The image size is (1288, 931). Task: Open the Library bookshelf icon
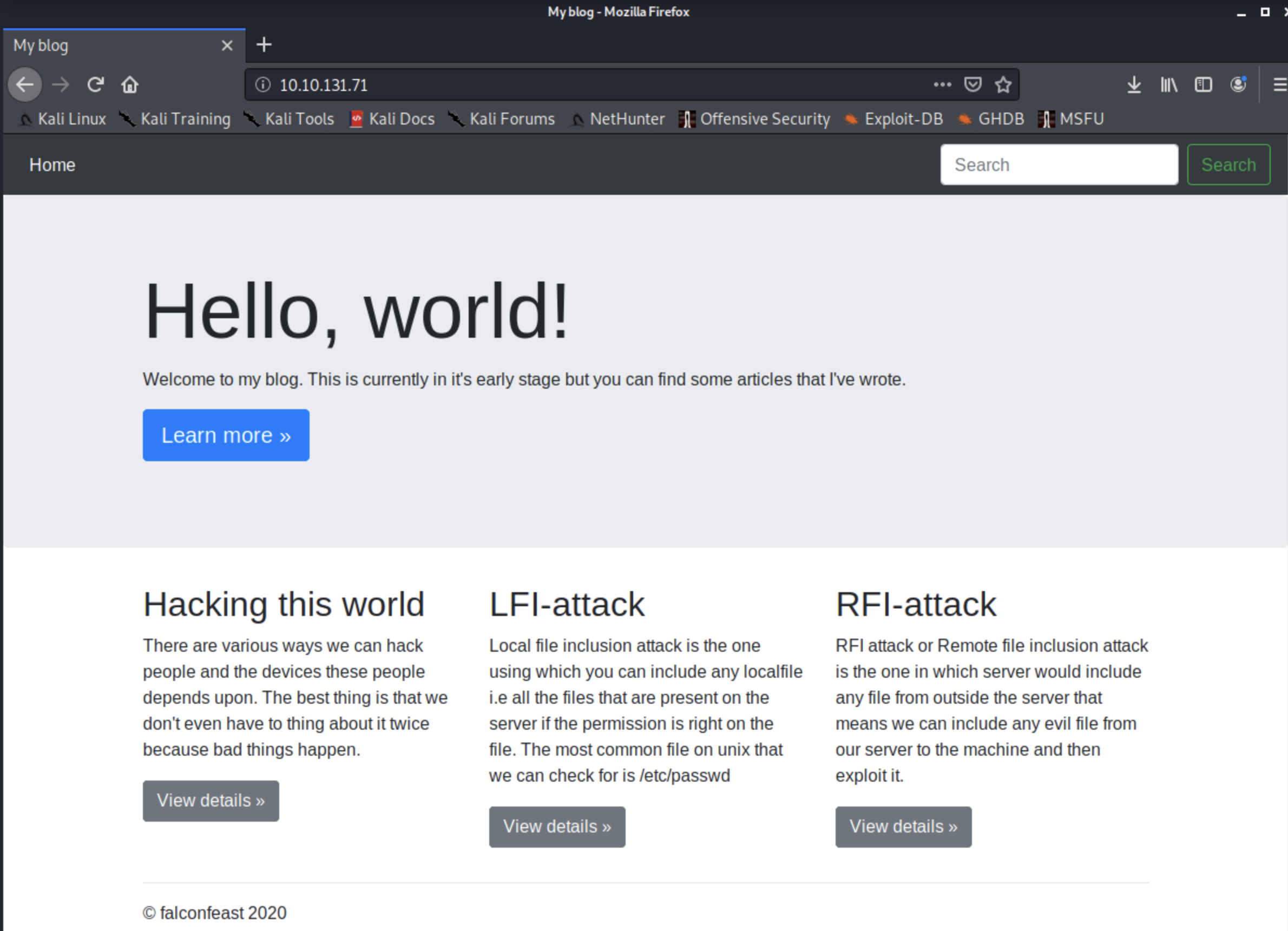click(x=1168, y=84)
